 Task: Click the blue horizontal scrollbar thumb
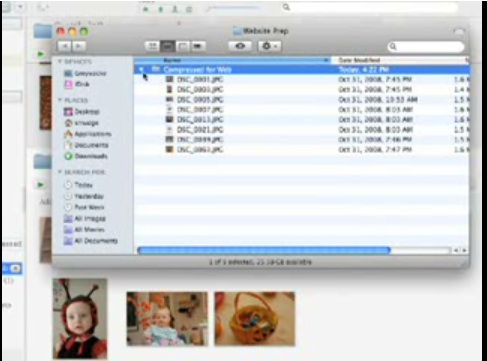[x=264, y=250]
